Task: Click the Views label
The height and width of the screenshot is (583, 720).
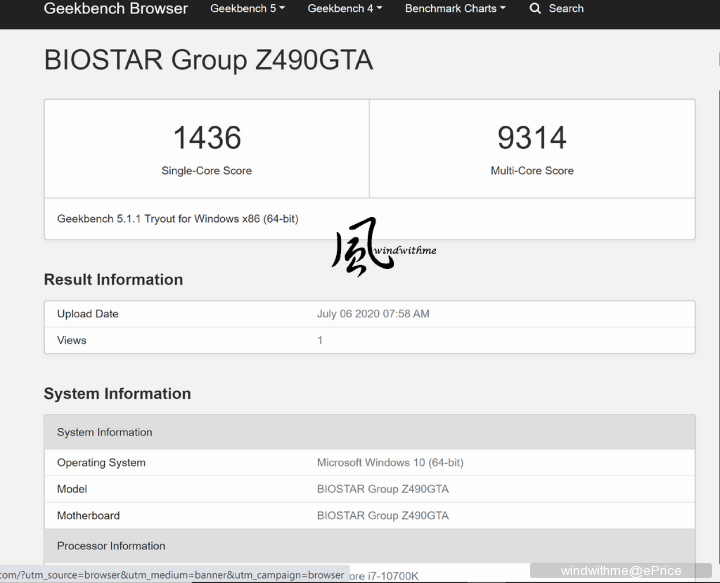Action: pyautogui.click(x=72, y=340)
